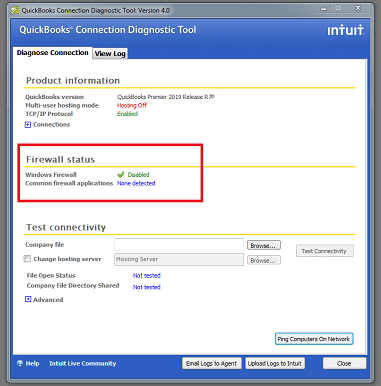
Task: Click the Company file input field
Action: pos(179,245)
